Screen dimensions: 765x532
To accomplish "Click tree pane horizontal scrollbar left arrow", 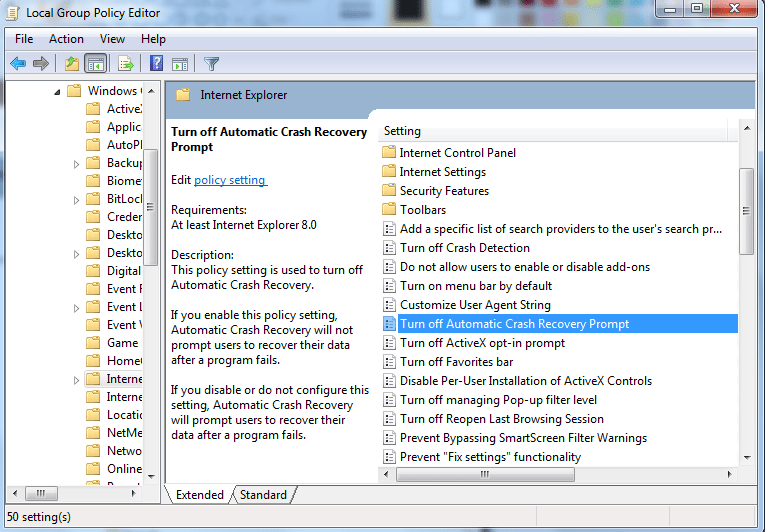I will pyautogui.click(x=15, y=493).
